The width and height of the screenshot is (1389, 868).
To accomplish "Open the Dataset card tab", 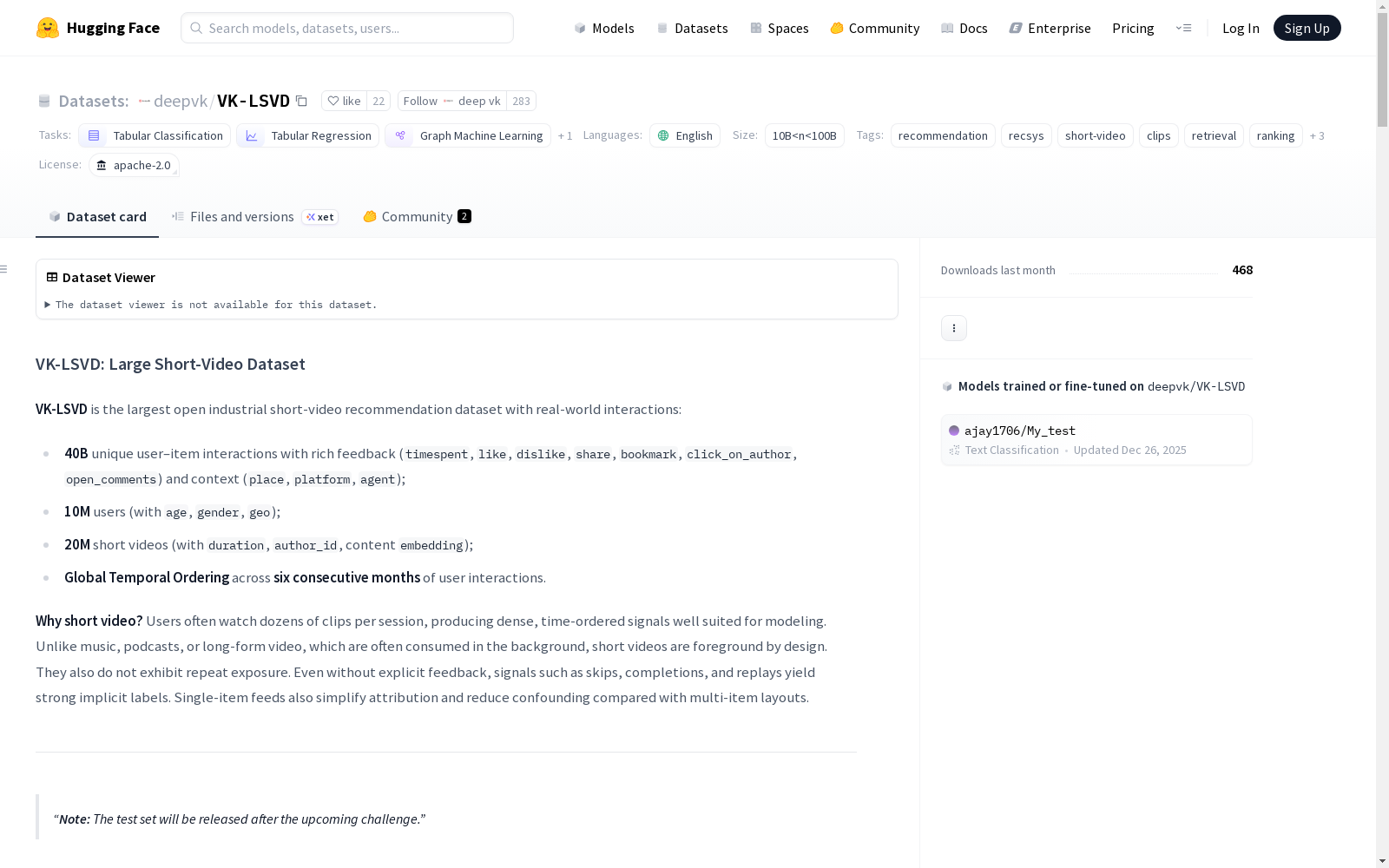I will 97,217.
